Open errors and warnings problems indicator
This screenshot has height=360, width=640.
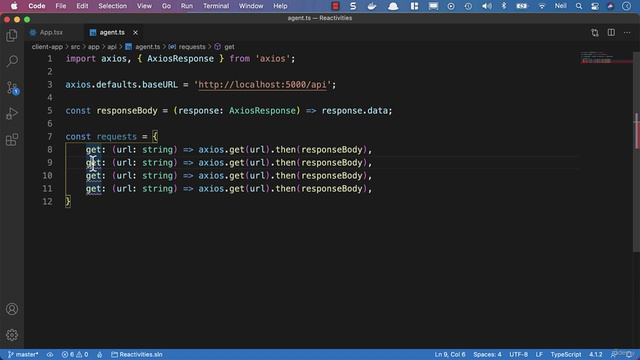(x=75, y=354)
